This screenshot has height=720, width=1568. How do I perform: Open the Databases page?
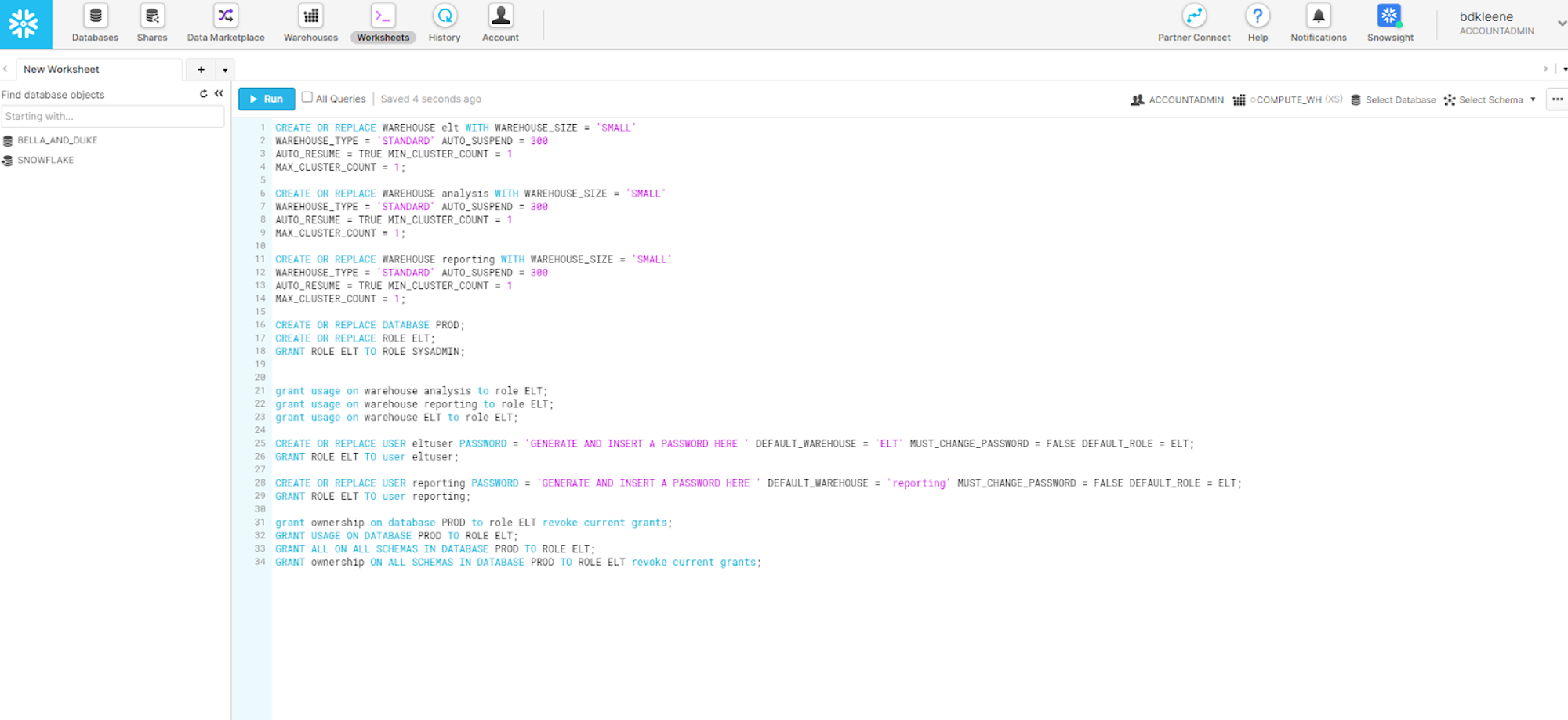pyautogui.click(x=95, y=24)
